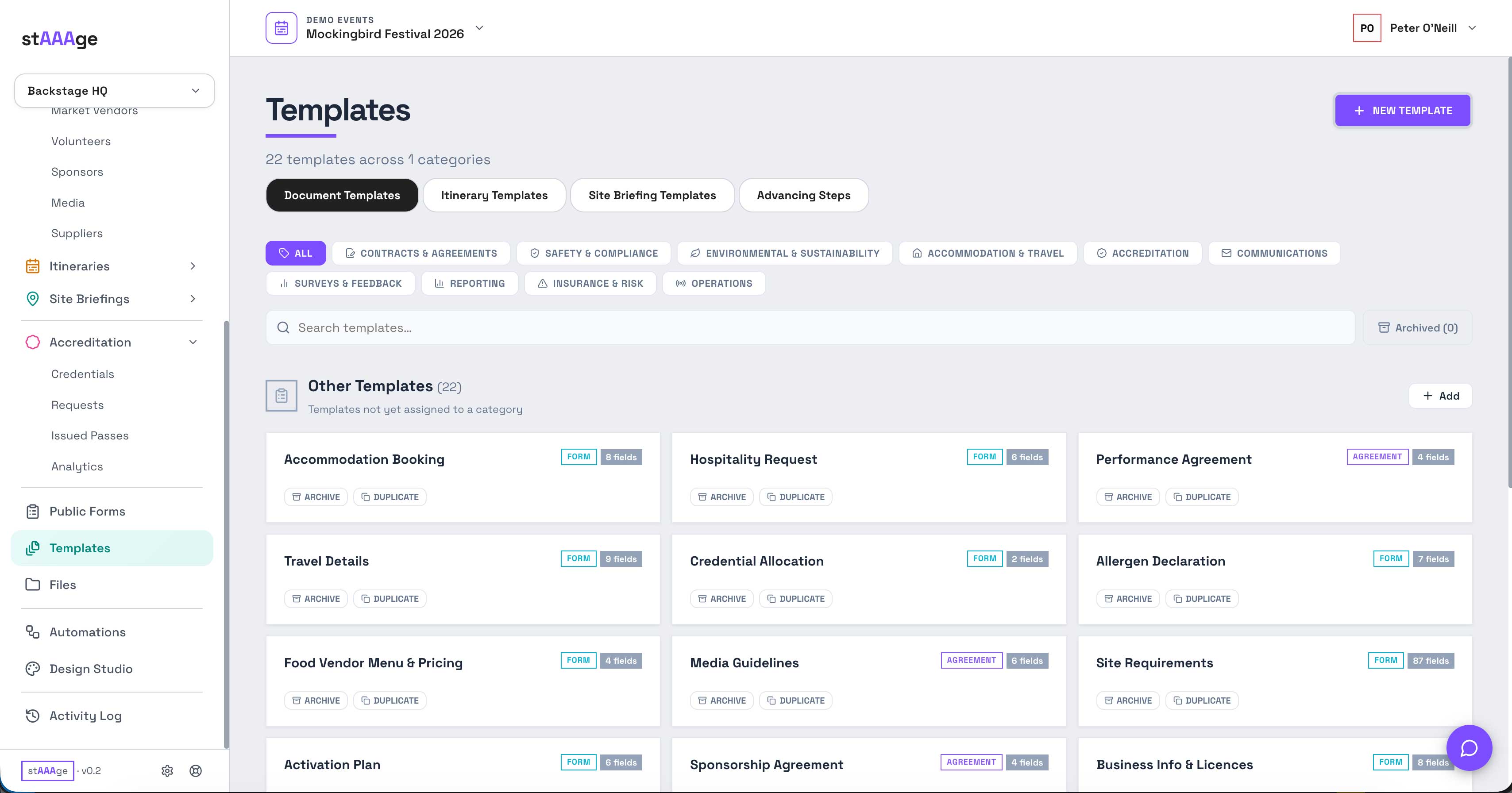This screenshot has height=793, width=1512.
Task: Go to Issued Passes in sidebar
Action: point(90,435)
